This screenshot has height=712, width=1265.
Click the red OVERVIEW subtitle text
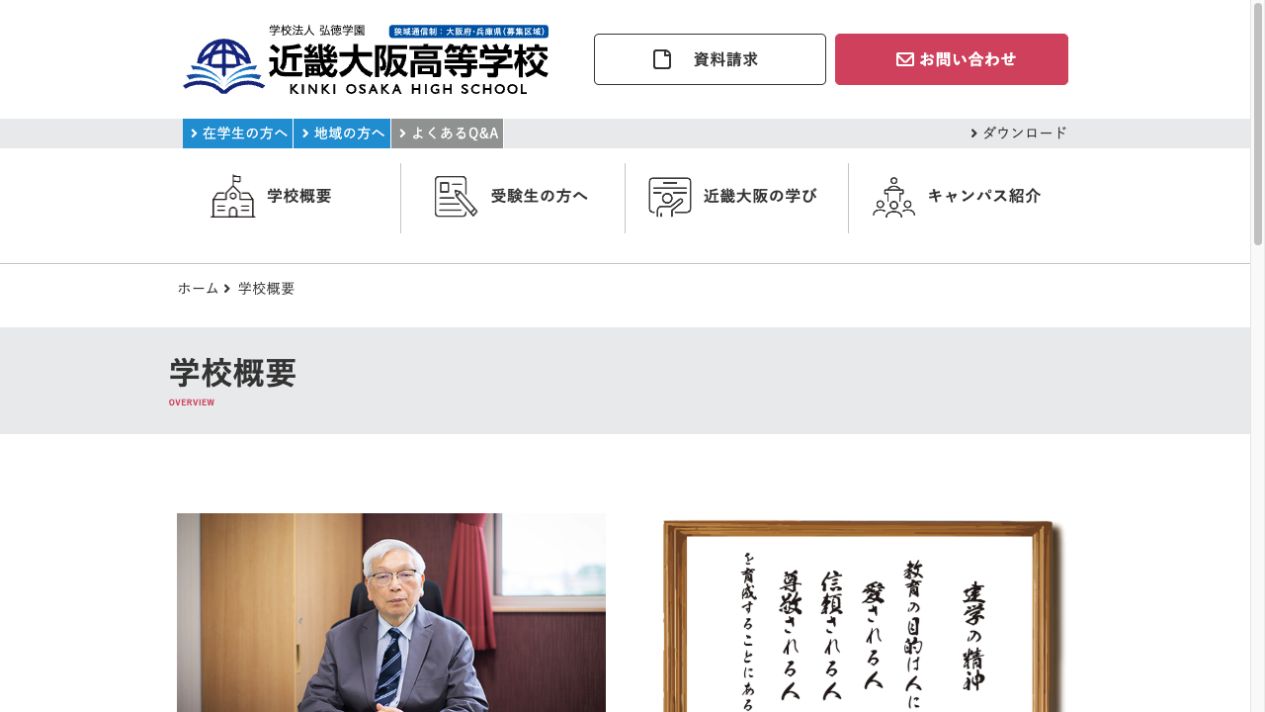pos(192,403)
